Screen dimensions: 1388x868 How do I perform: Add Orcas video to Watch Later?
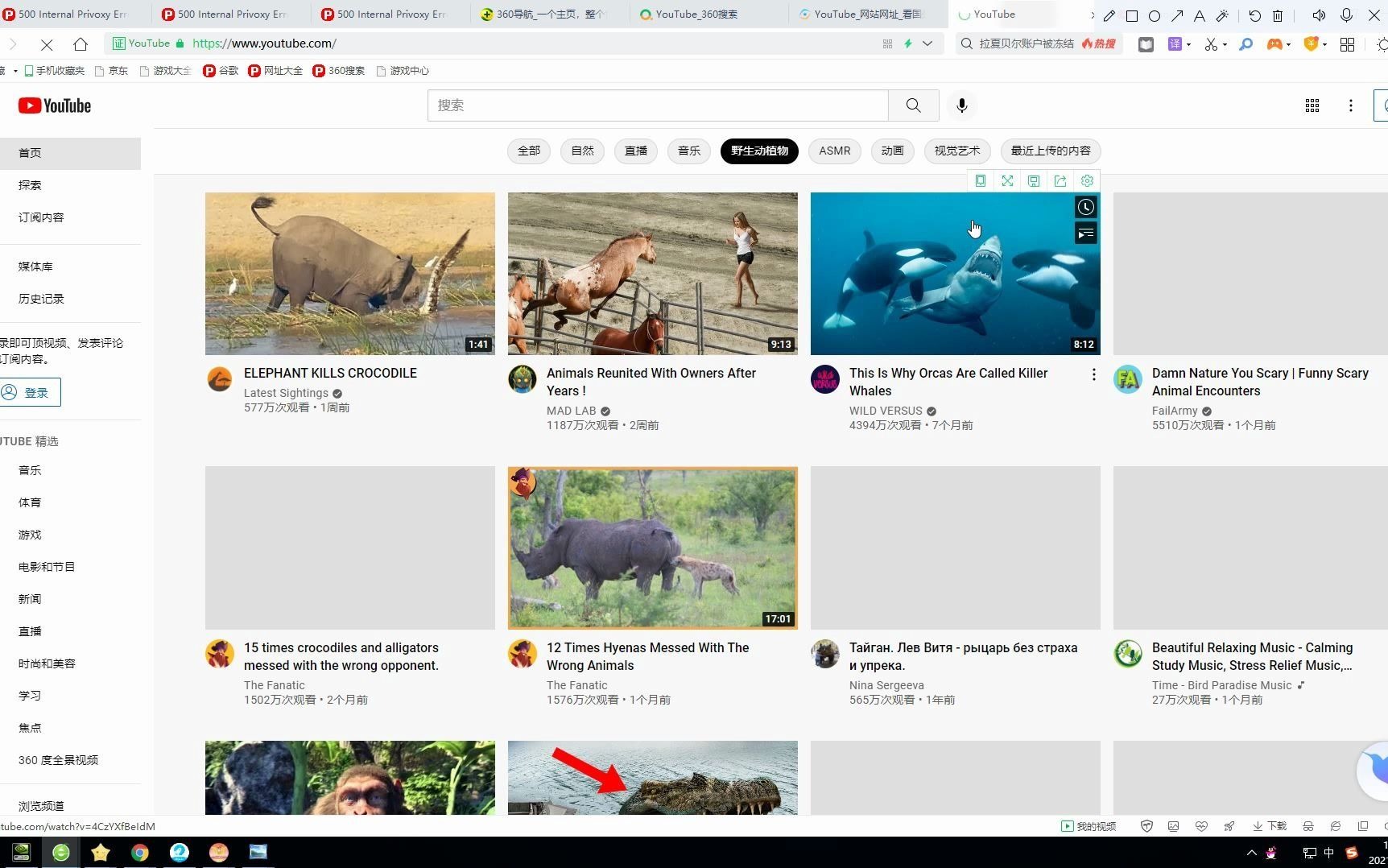(1086, 208)
